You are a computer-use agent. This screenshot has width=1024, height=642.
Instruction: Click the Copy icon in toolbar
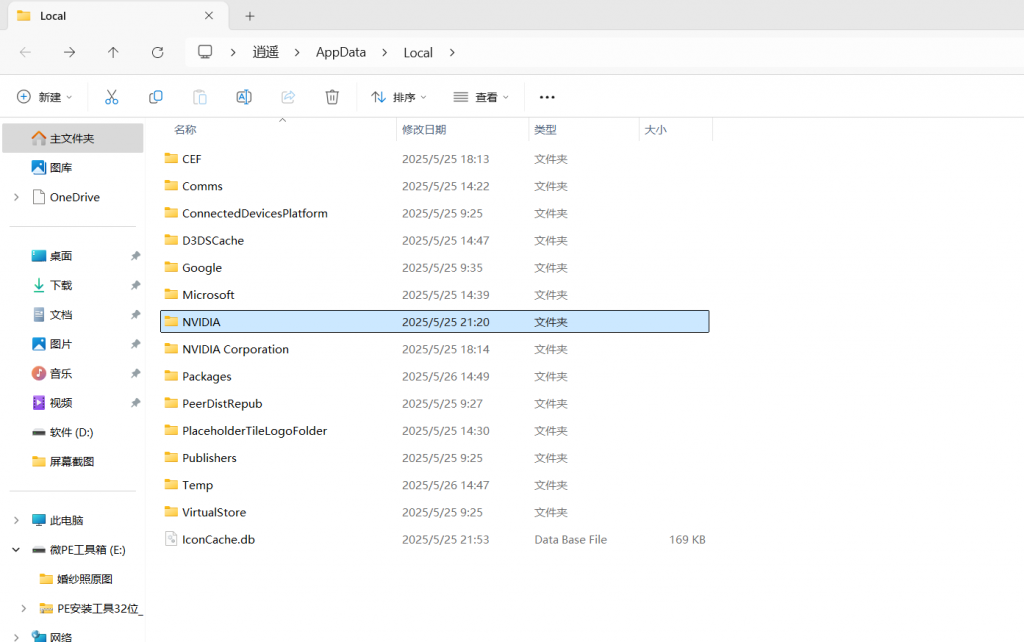156,97
